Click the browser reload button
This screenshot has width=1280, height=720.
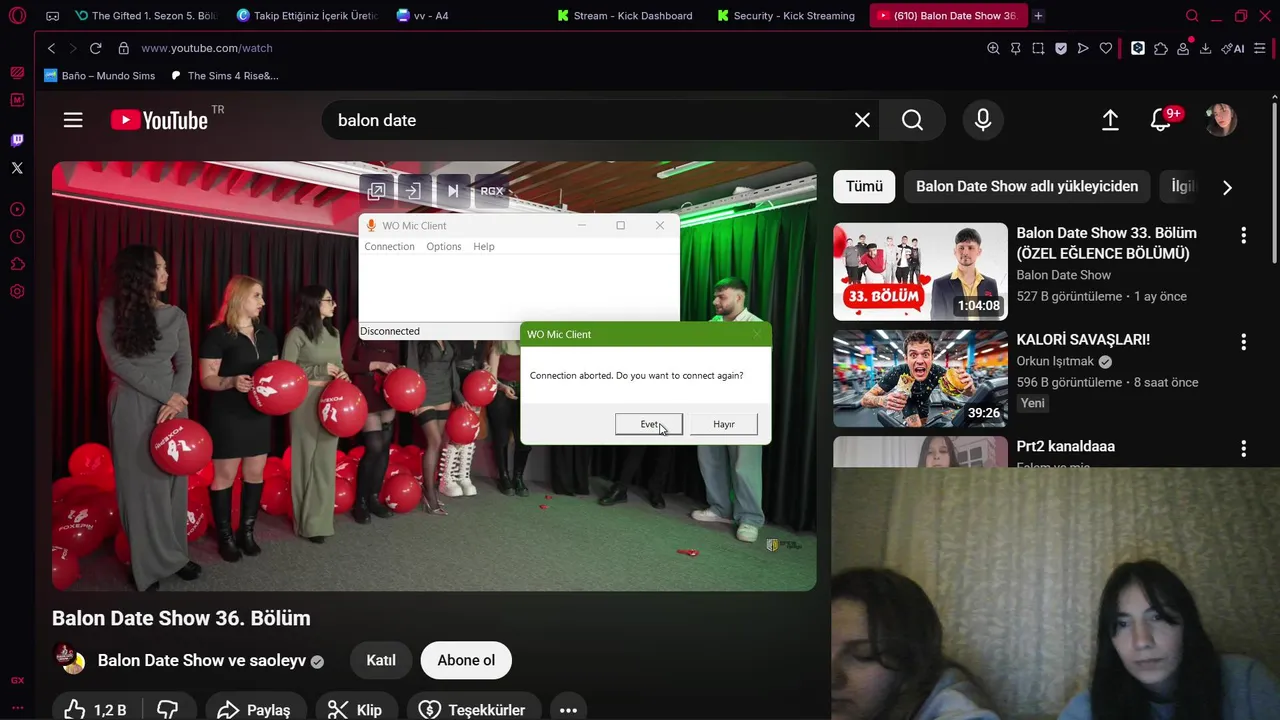pos(96,48)
